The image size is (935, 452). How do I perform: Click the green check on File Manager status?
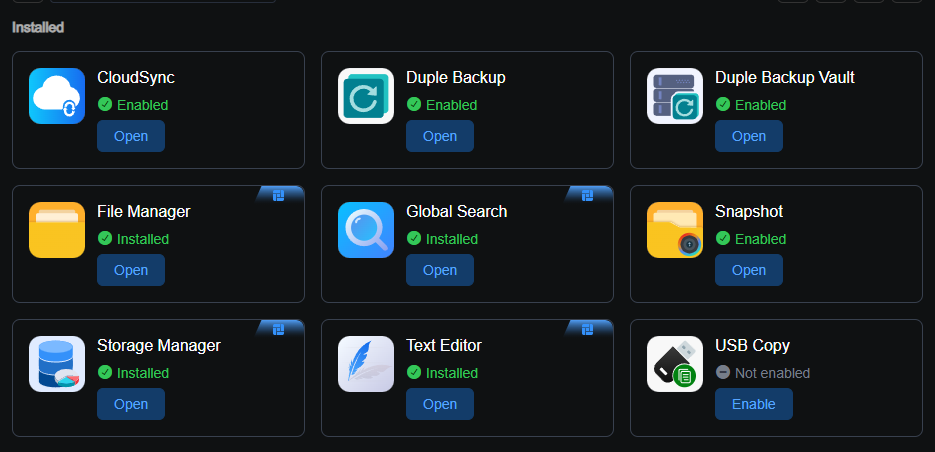105,239
